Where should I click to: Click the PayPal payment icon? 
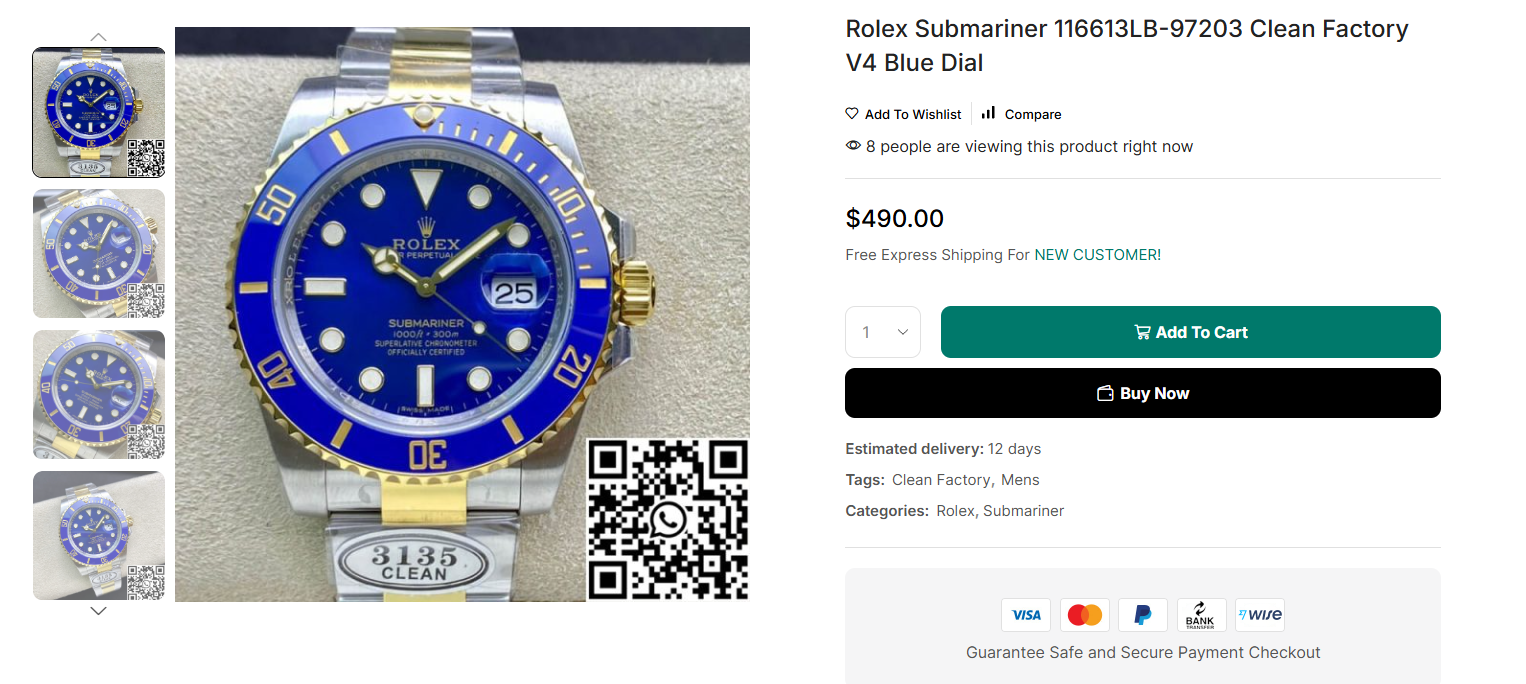[x=1143, y=615]
